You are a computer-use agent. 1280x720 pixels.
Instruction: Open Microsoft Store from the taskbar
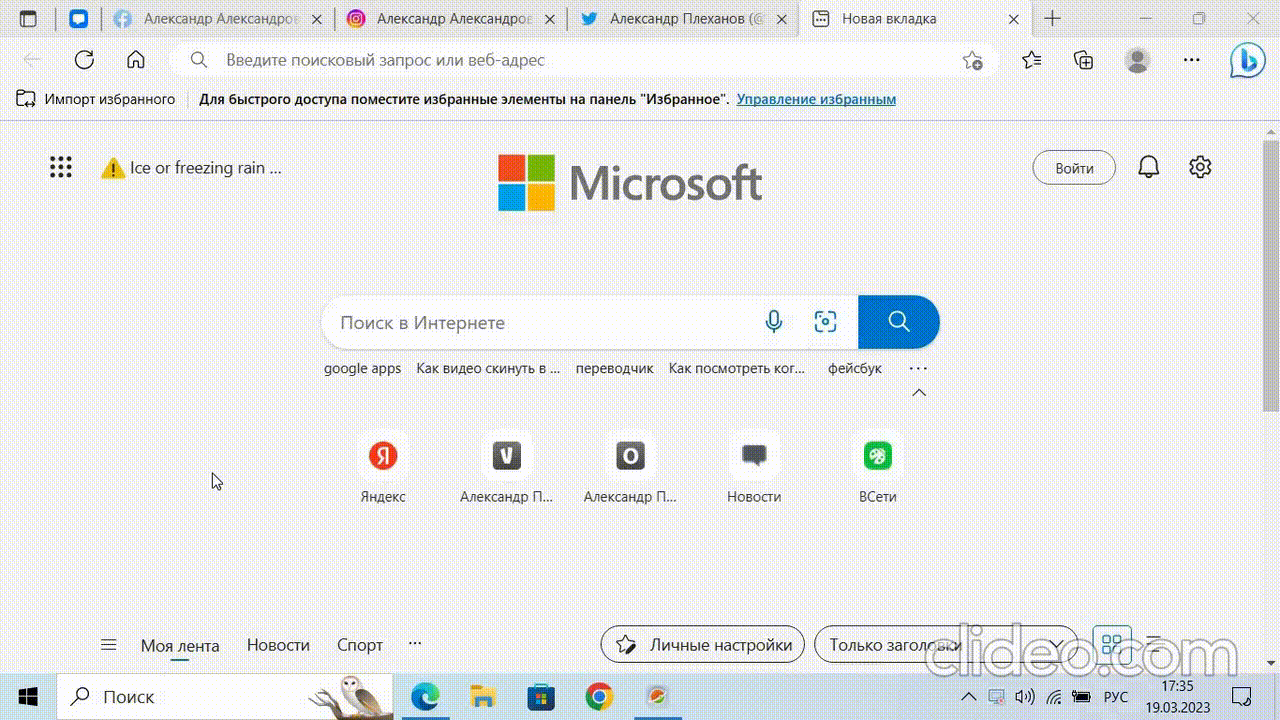click(x=541, y=697)
